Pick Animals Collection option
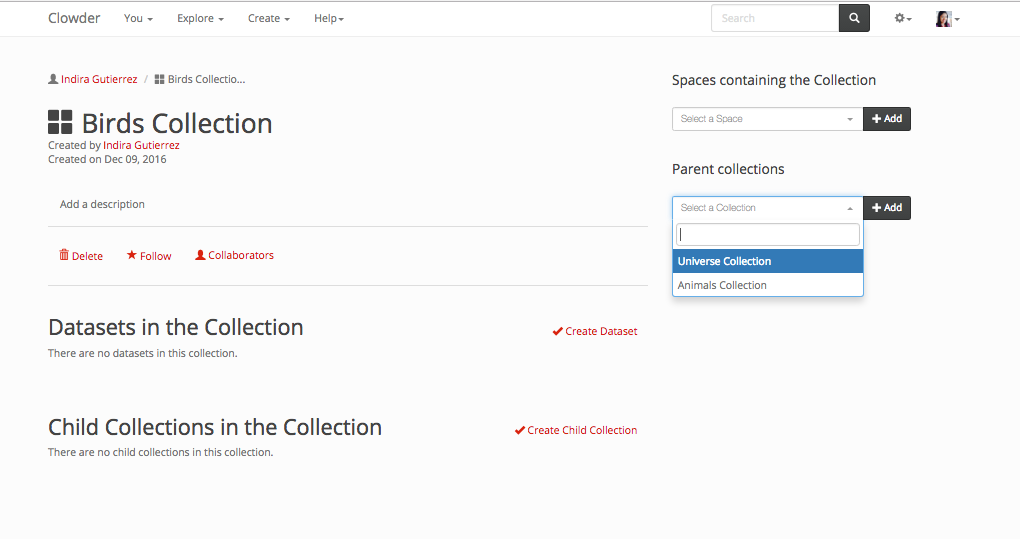The width and height of the screenshot is (1020, 539). point(767,285)
